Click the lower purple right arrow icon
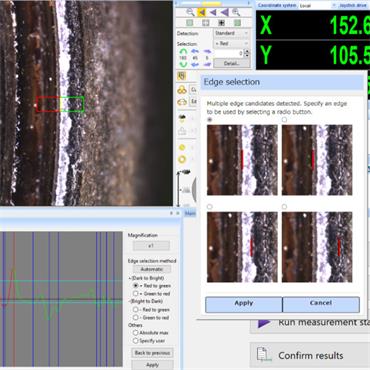The image size is (370, 370). point(207,64)
